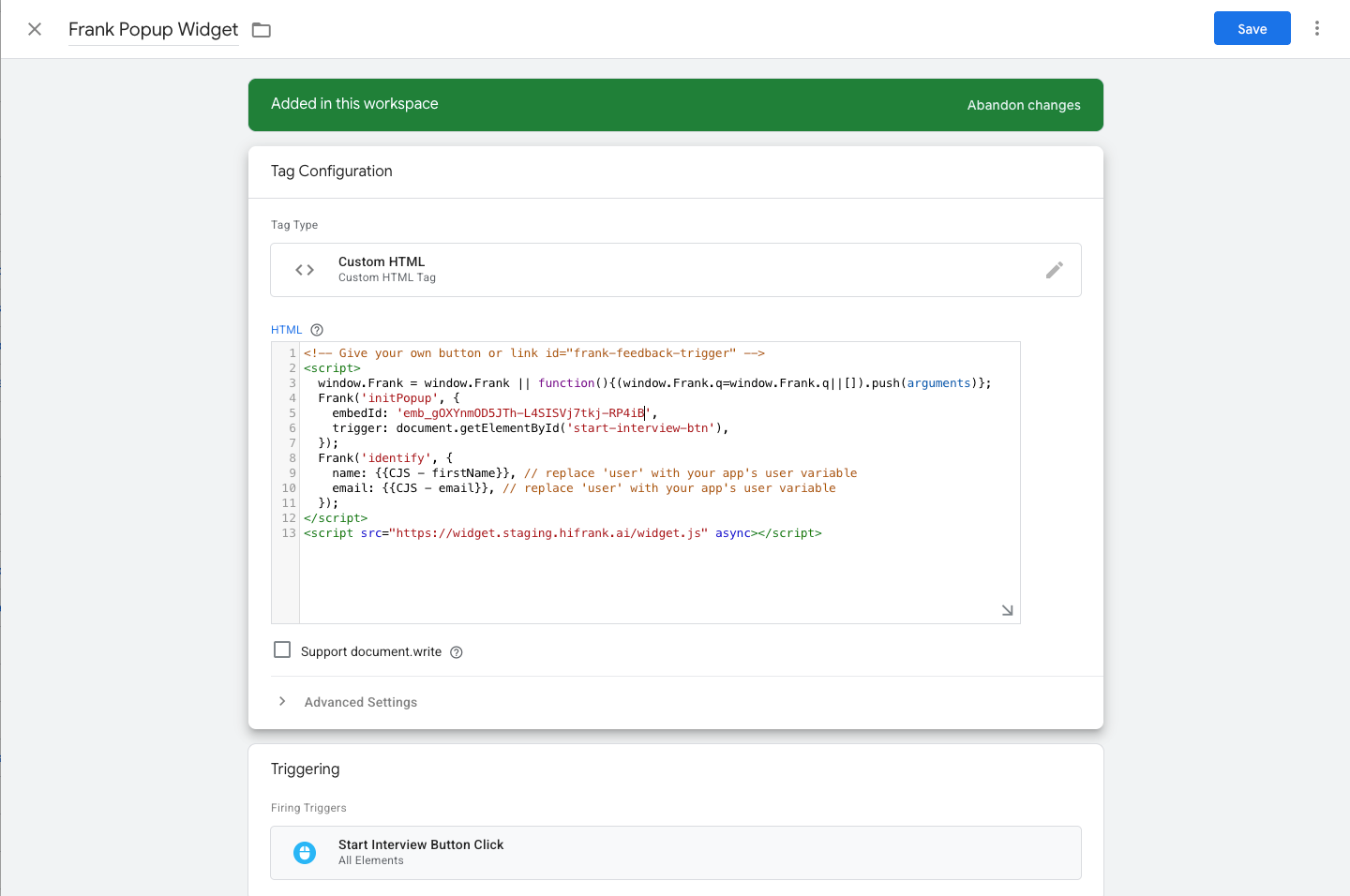Click {{CJS - email}} variable on line 10

tap(435, 488)
